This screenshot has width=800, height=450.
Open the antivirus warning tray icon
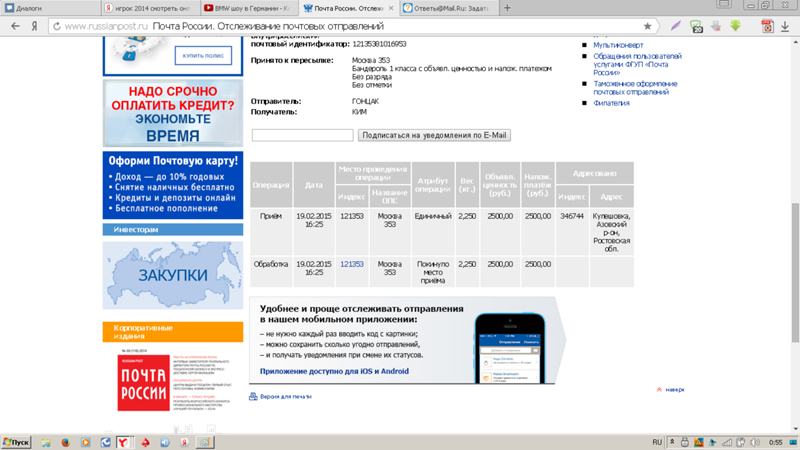698,442
